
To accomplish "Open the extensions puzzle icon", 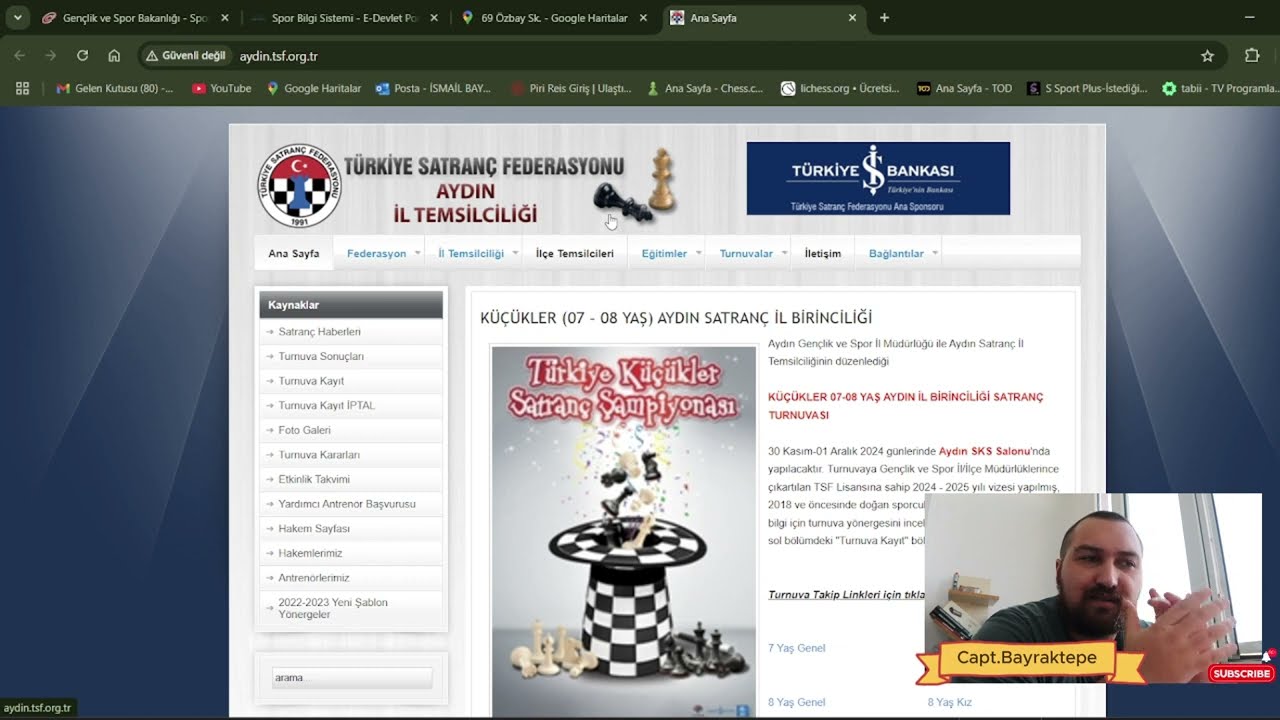I will click(x=1252, y=56).
